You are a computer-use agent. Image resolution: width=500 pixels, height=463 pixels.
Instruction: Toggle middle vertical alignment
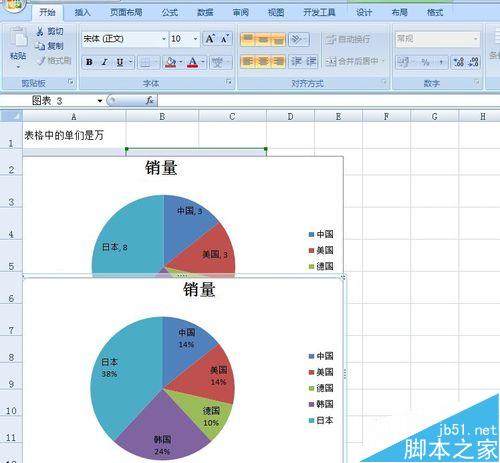pos(263,39)
